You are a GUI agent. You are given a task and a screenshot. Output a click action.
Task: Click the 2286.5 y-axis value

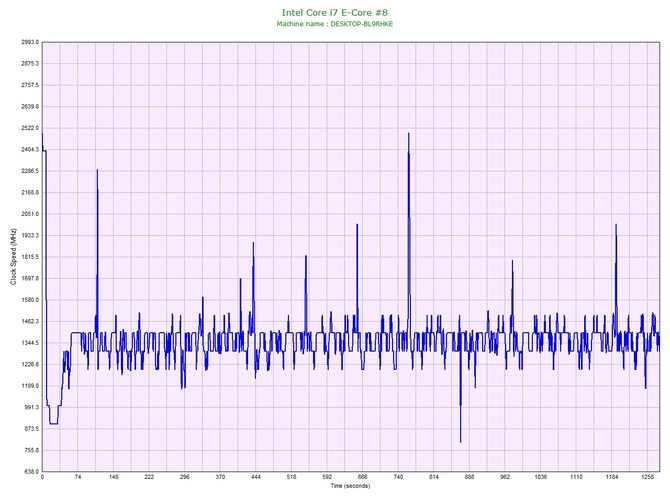point(30,171)
